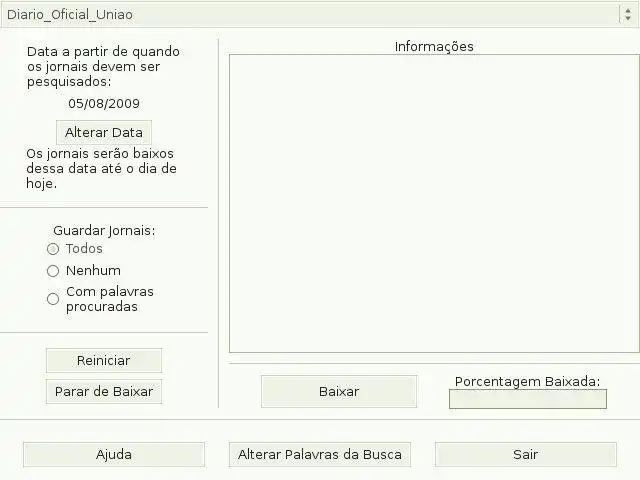This screenshot has width=640, height=480.
Task: Click the Guardar Jornais label
Action: pyautogui.click(x=104, y=231)
